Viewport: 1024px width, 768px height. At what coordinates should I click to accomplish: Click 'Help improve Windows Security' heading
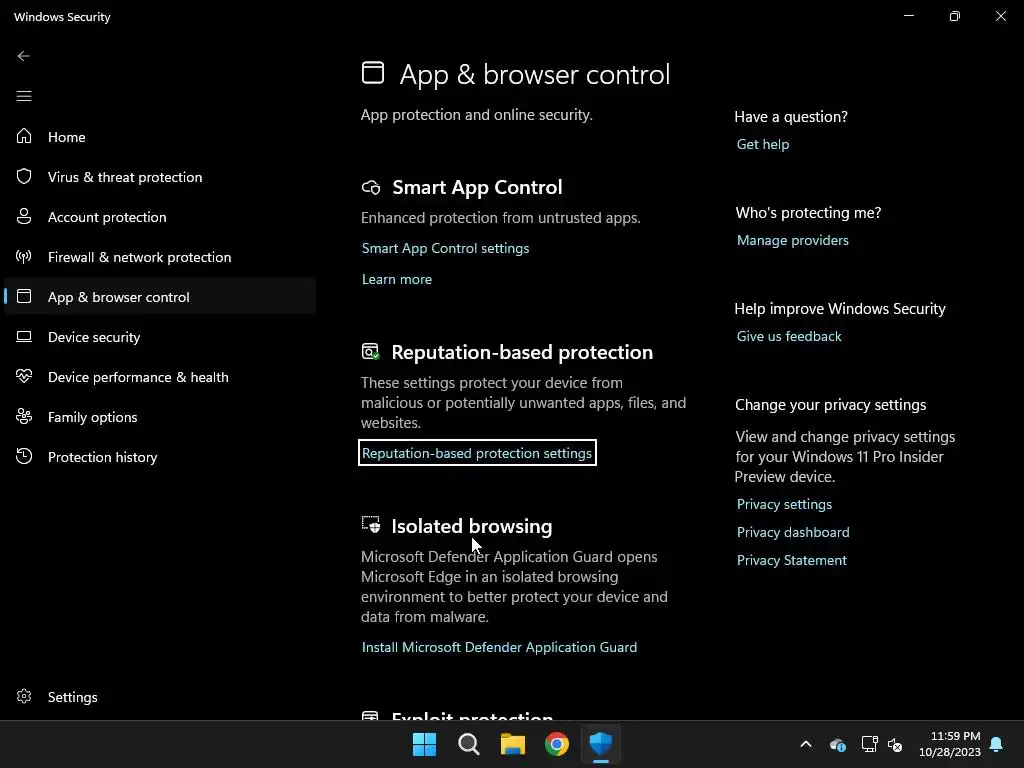tap(840, 309)
